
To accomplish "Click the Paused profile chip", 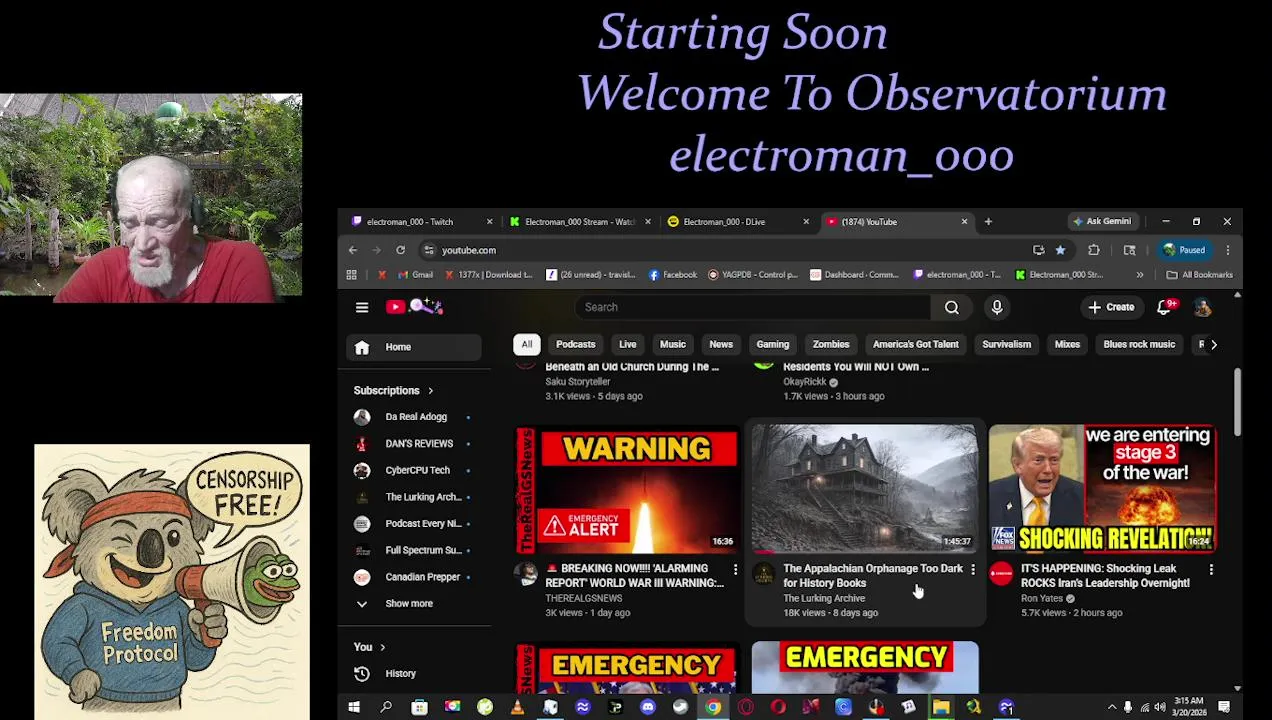I will tap(1184, 250).
